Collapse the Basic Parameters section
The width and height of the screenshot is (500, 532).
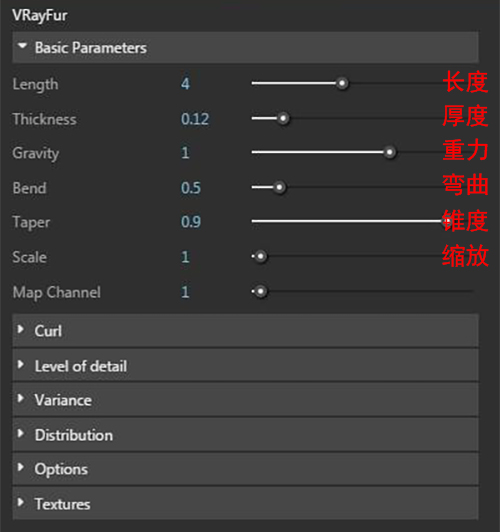[245, 48]
